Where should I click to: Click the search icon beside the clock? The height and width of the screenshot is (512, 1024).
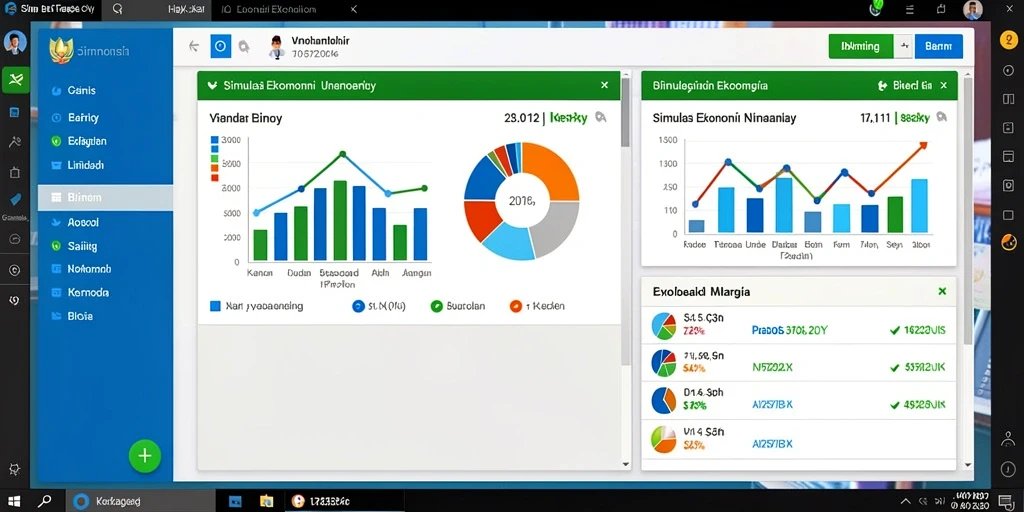tap(244, 46)
